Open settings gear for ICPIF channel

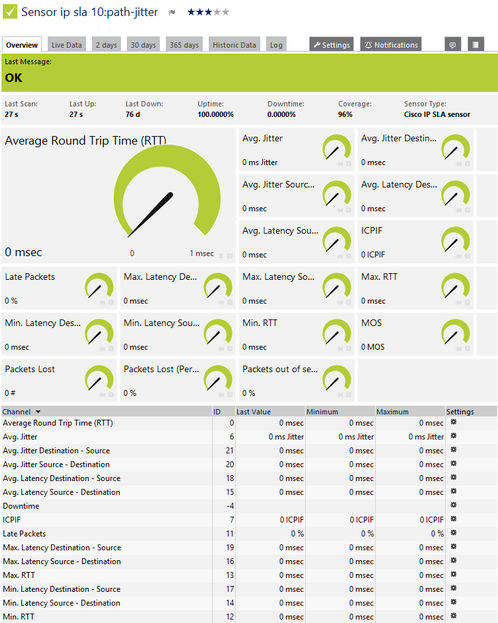click(453, 519)
